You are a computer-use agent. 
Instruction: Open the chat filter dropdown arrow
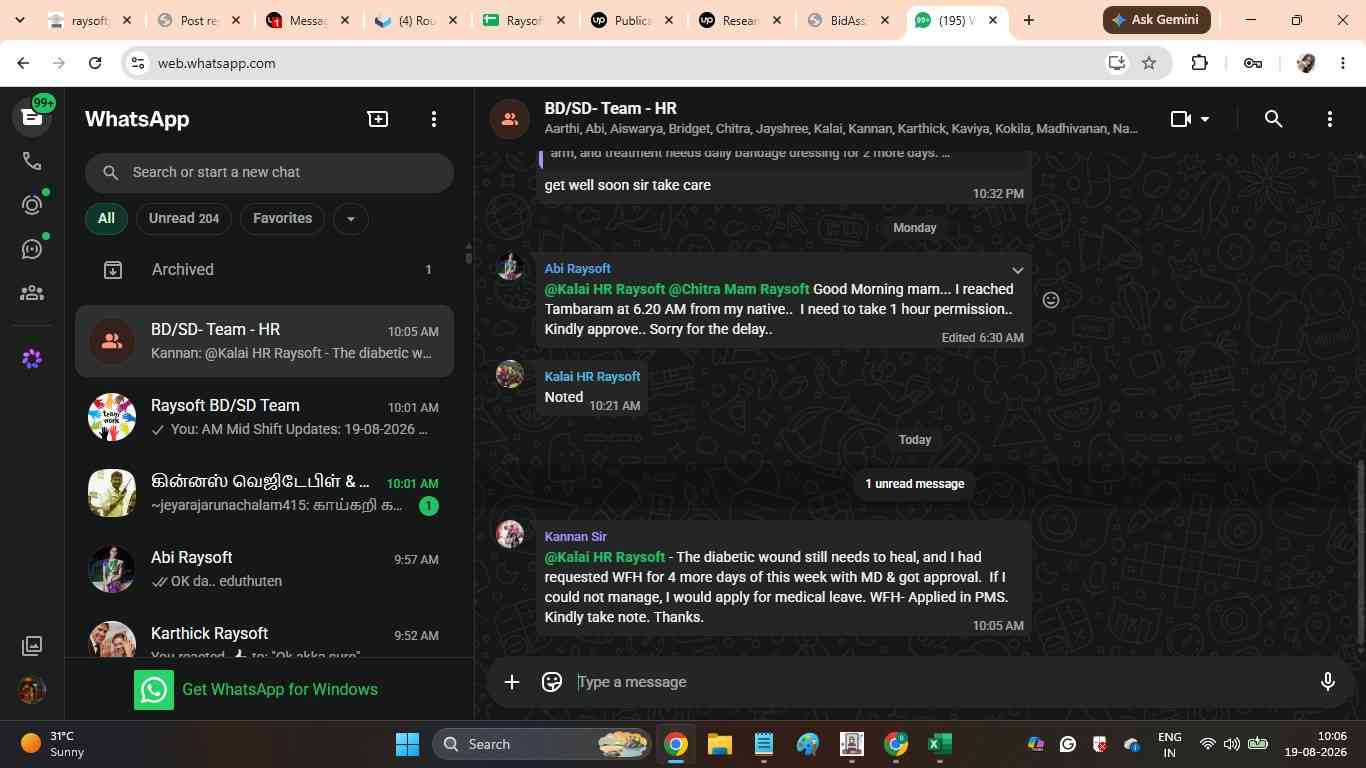click(350, 219)
